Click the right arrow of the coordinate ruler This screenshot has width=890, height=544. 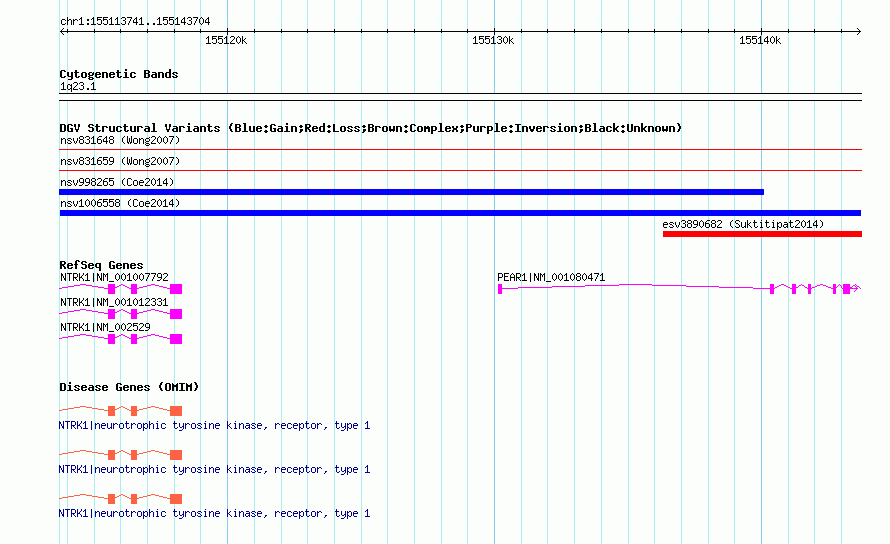point(858,32)
